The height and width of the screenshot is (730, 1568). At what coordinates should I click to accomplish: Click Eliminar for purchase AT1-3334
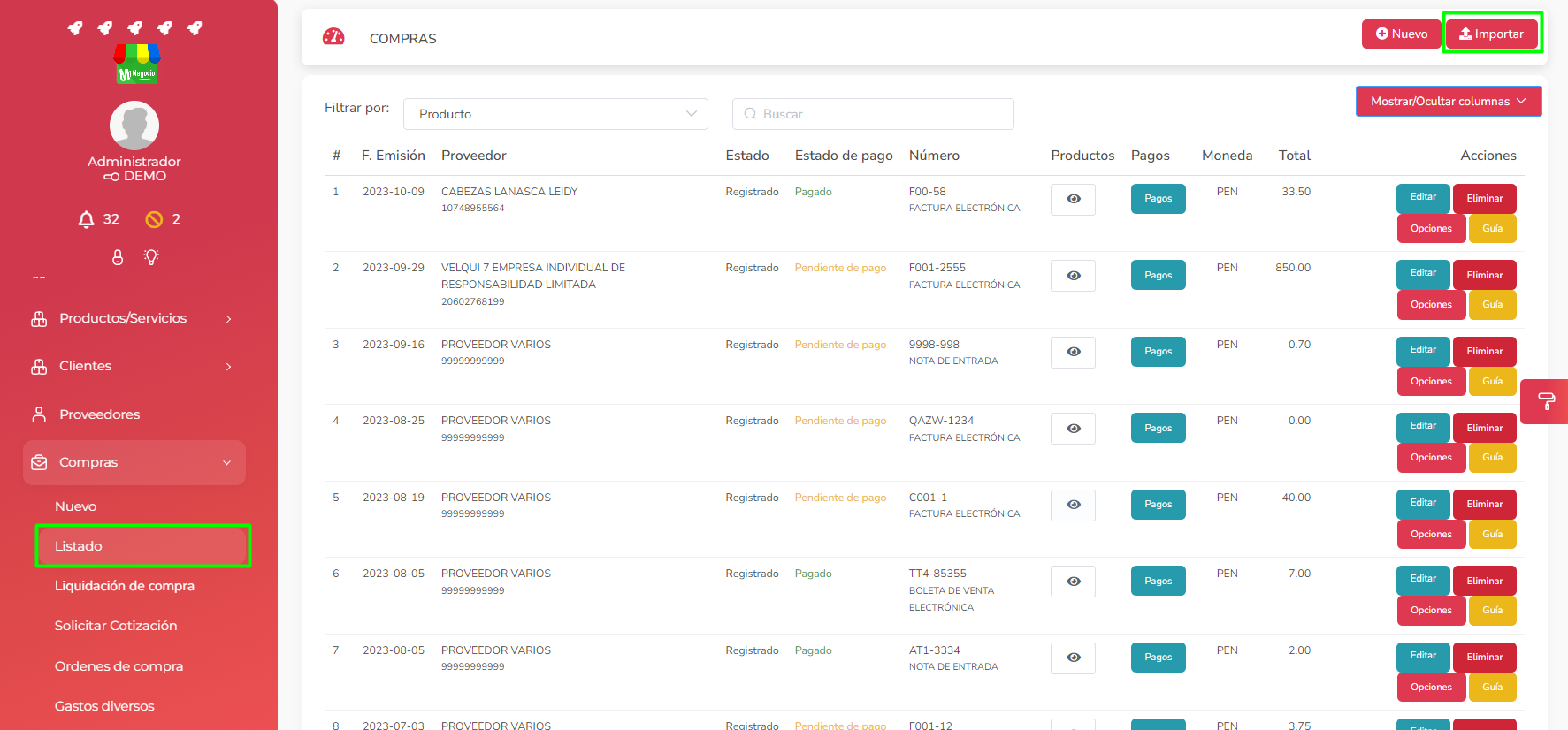1485,657
